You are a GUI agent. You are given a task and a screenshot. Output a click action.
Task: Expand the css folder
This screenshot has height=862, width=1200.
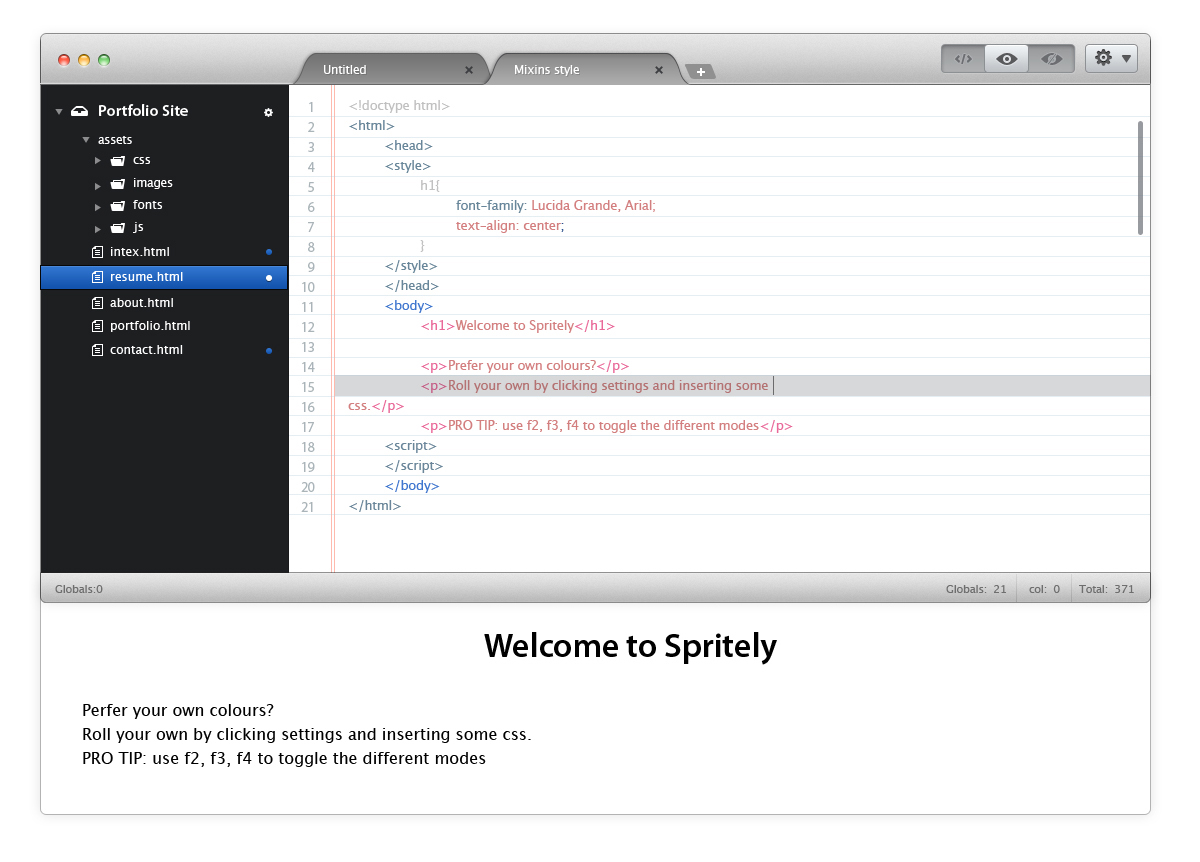(x=98, y=160)
